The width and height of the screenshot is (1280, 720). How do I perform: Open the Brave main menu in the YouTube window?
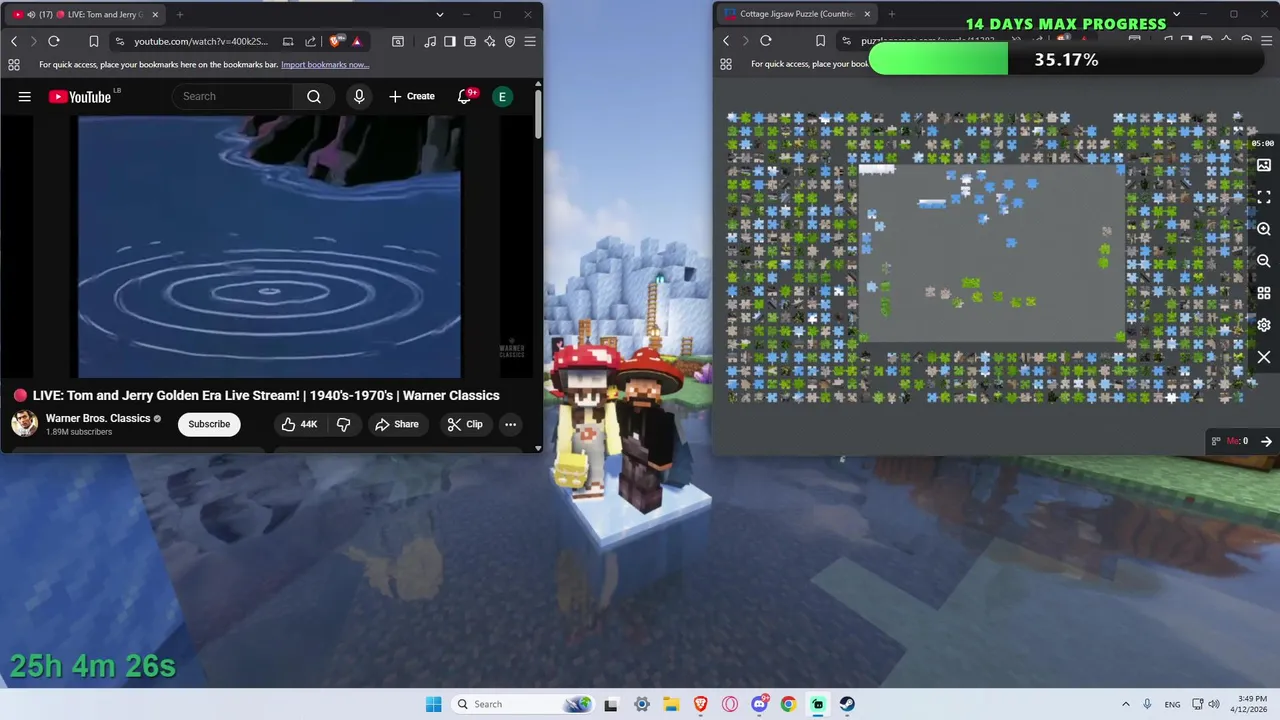(x=530, y=41)
